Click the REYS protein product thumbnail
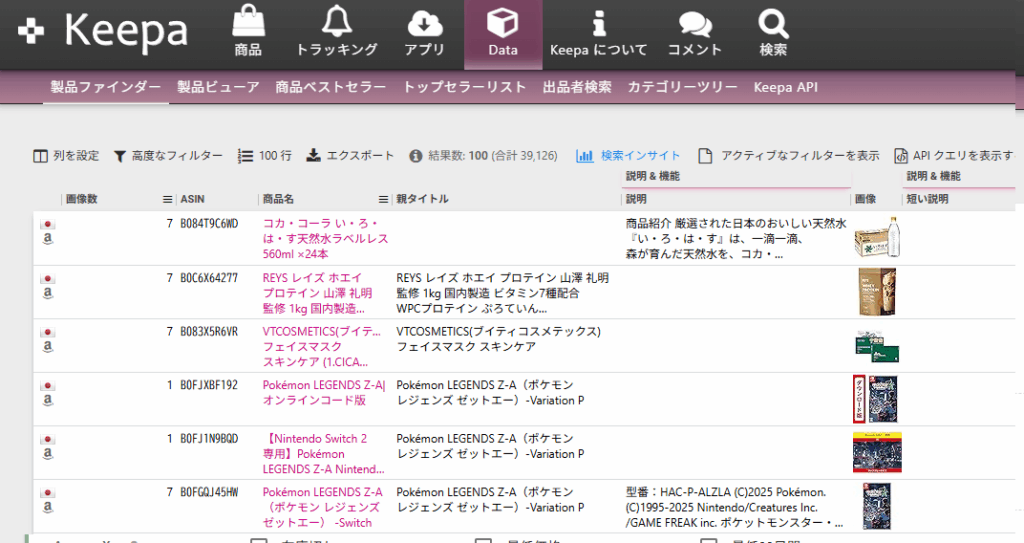 click(875, 292)
